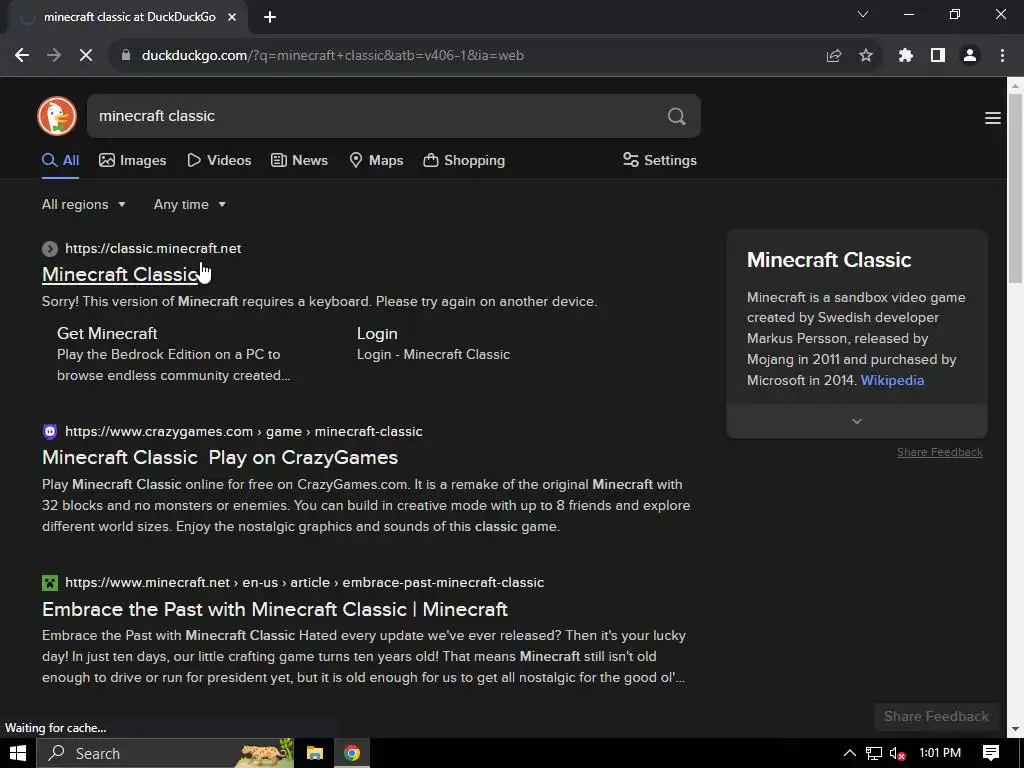Viewport: 1024px width, 768px height.
Task: Switch to the Videos tab
Action: [219, 161]
